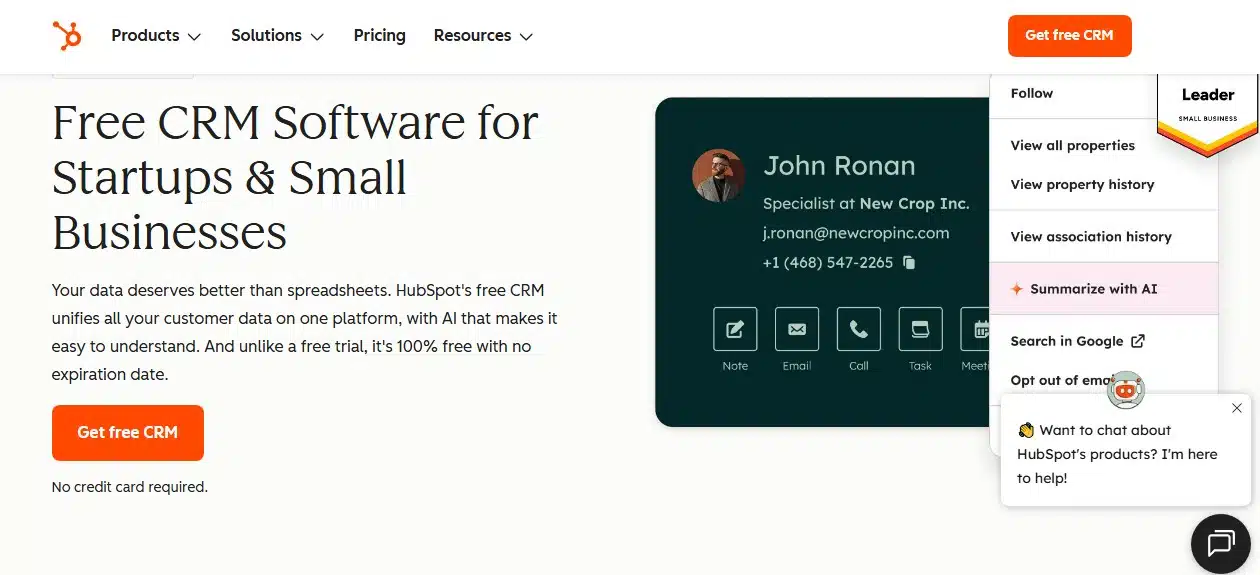Expand the Solutions menu
Image resolution: width=1260 pixels, height=575 pixels.
[277, 36]
